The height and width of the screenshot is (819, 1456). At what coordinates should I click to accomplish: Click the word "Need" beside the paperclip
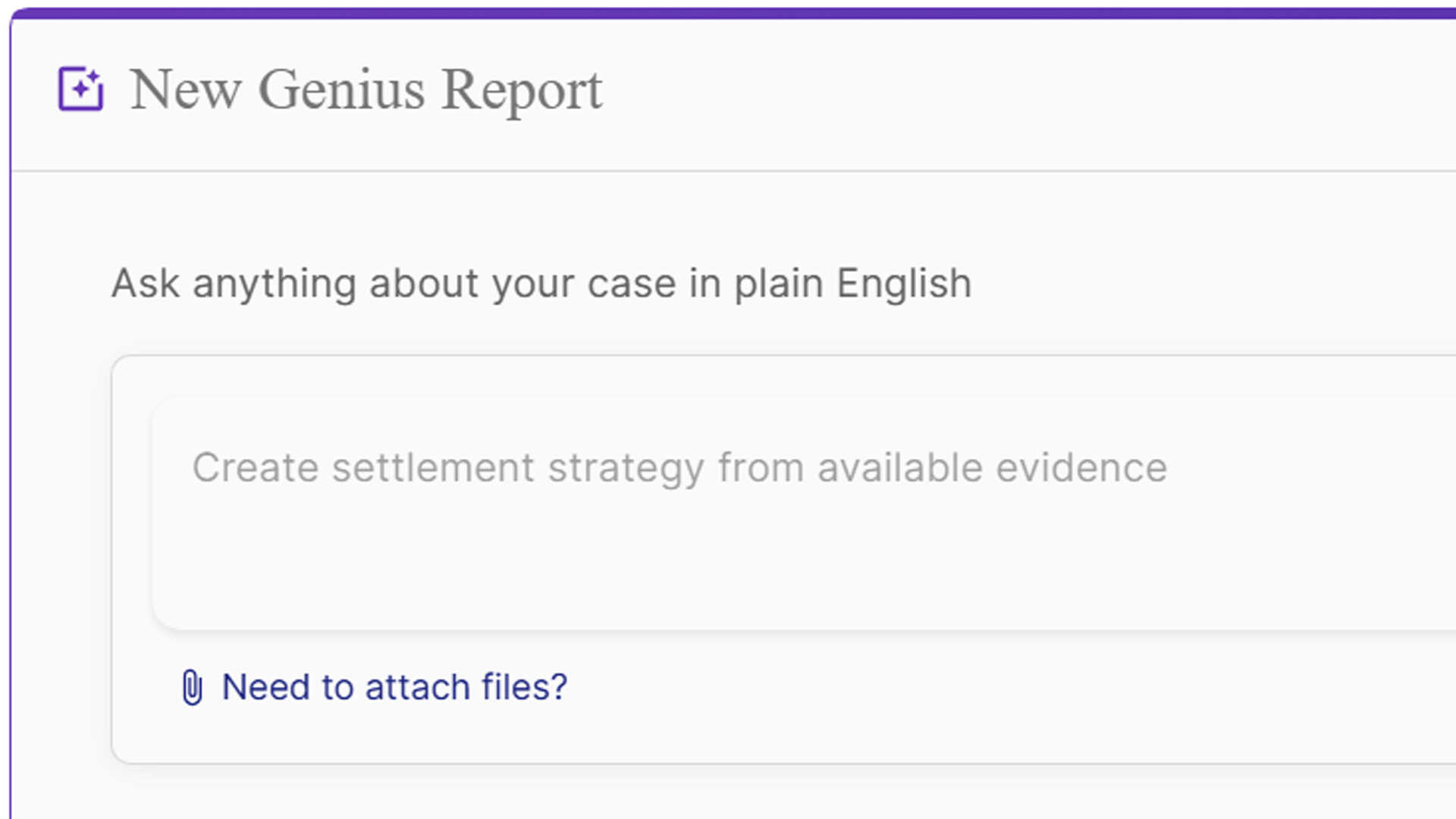(265, 687)
